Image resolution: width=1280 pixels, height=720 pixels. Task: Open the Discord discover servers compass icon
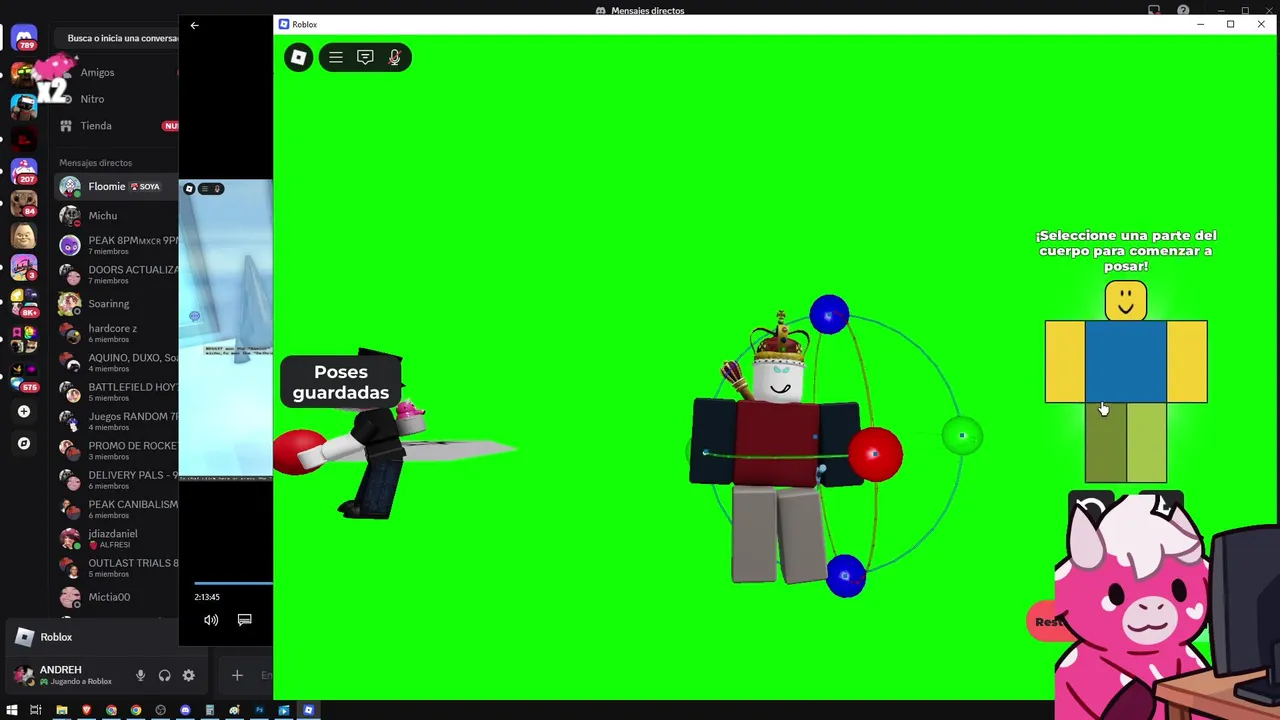coord(24,443)
